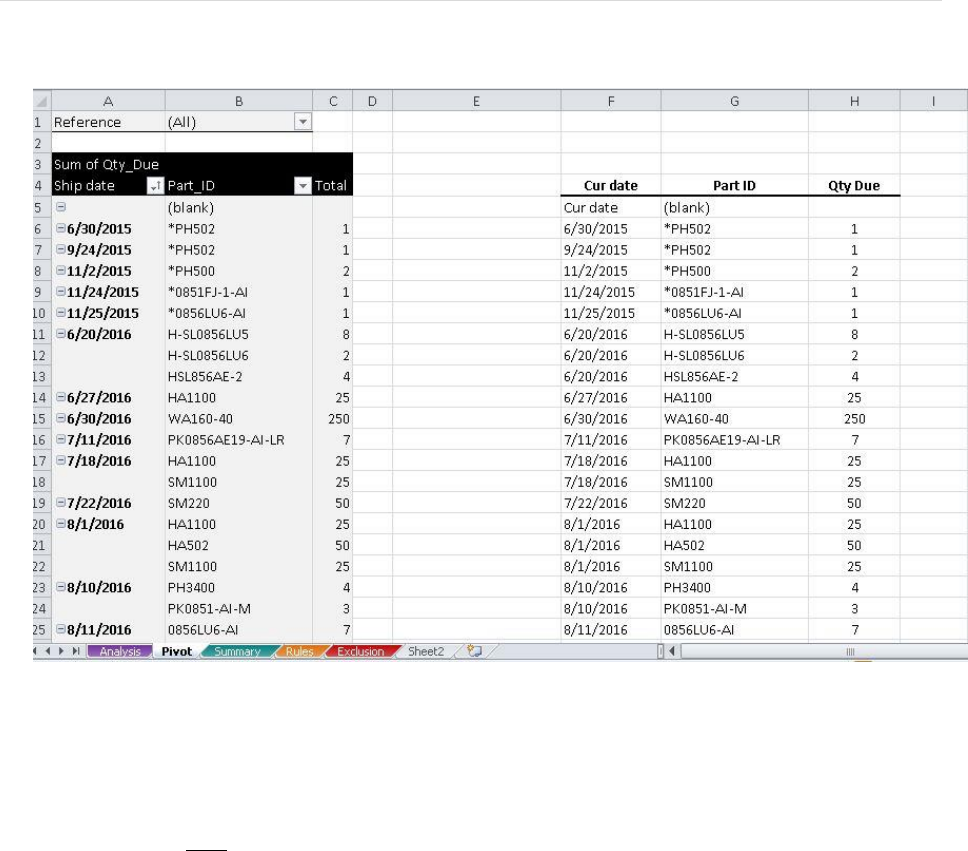Select the 'PK0856AE19-AI-LR' cell in column B
Viewport: 968px width, 851px height.
tap(238, 440)
